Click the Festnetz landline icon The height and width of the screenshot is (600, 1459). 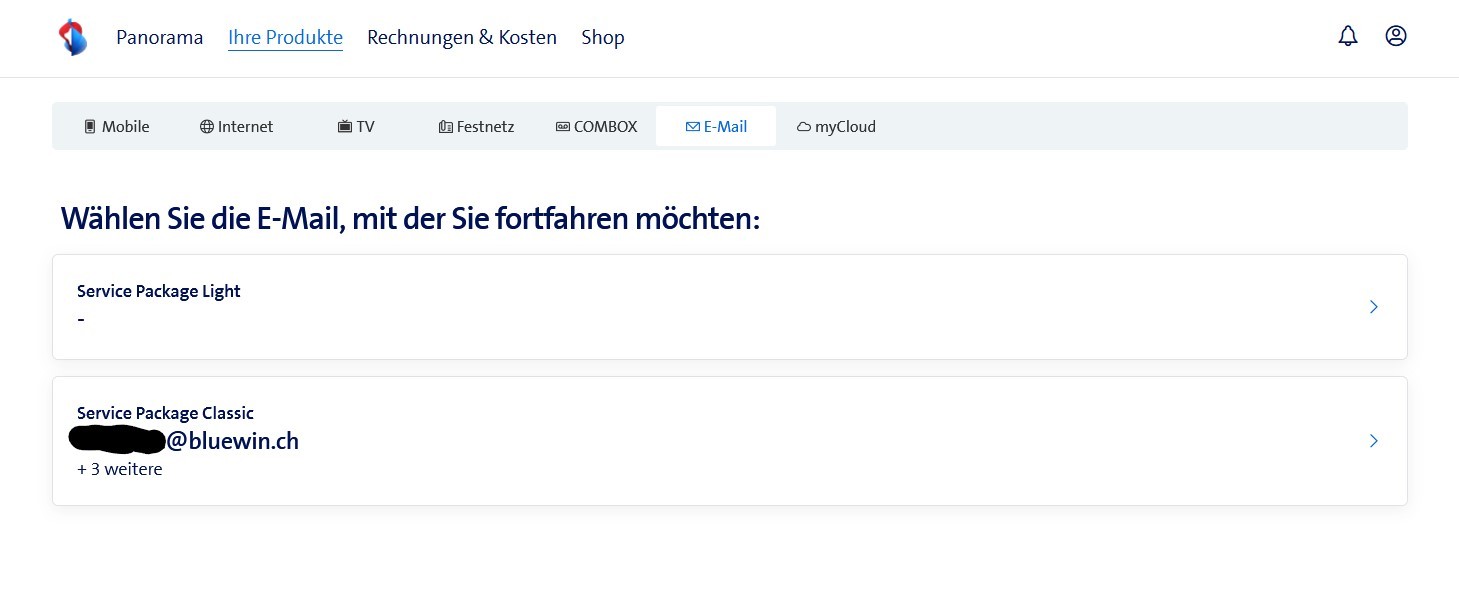[446, 127]
